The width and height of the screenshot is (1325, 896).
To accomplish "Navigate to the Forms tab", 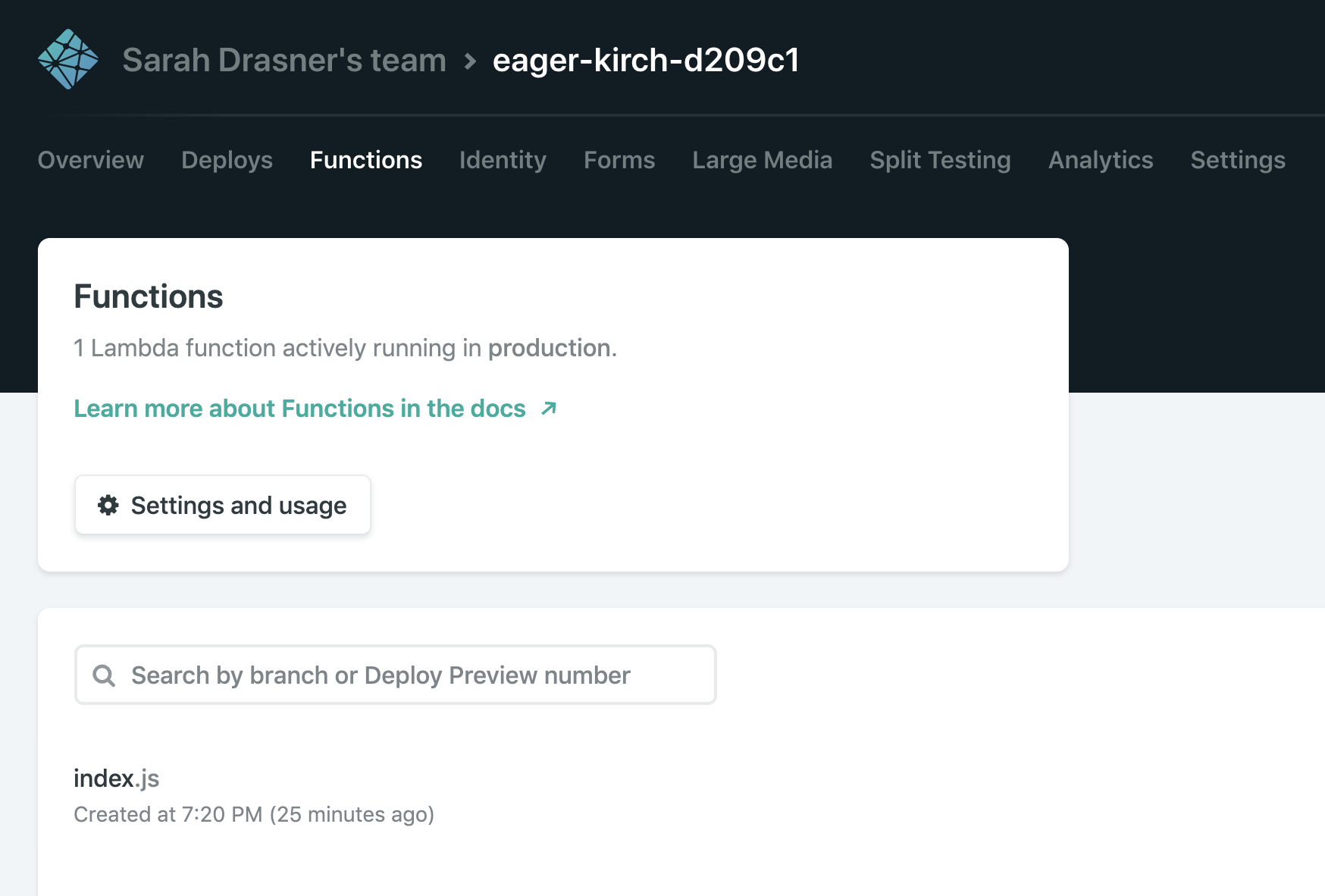I will click(619, 160).
